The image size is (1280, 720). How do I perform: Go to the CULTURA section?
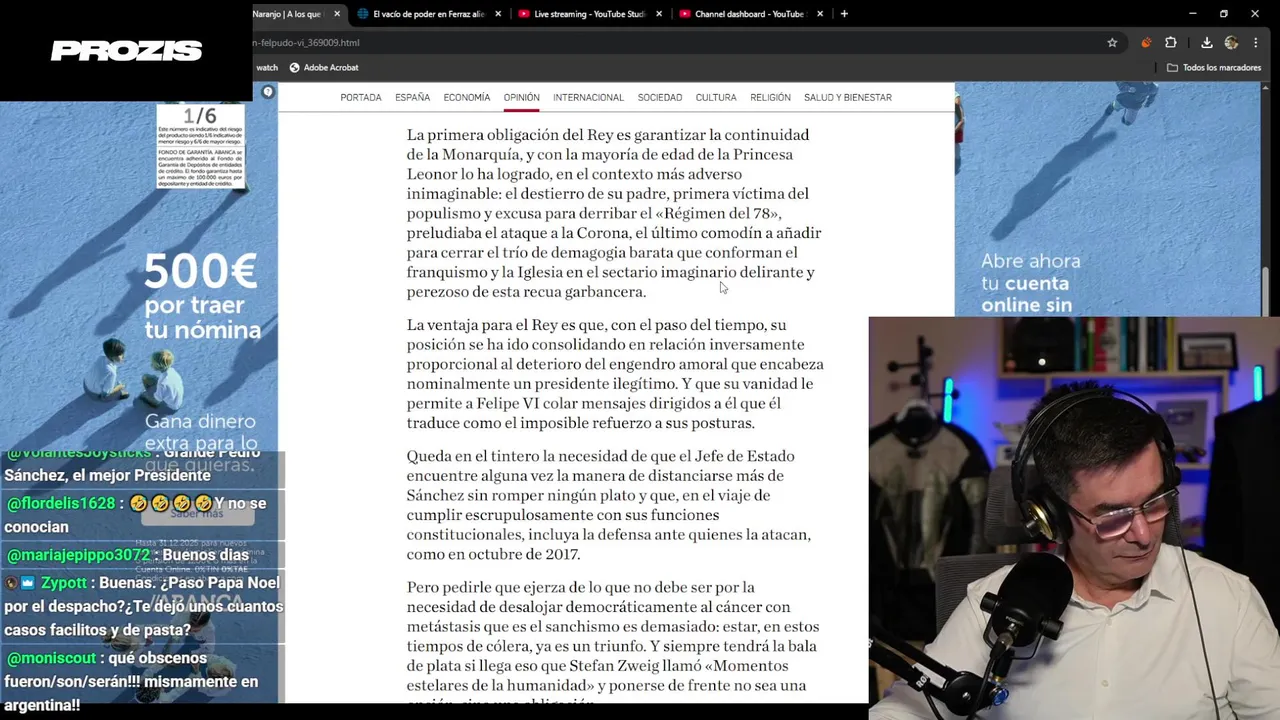pyautogui.click(x=716, y=98)
